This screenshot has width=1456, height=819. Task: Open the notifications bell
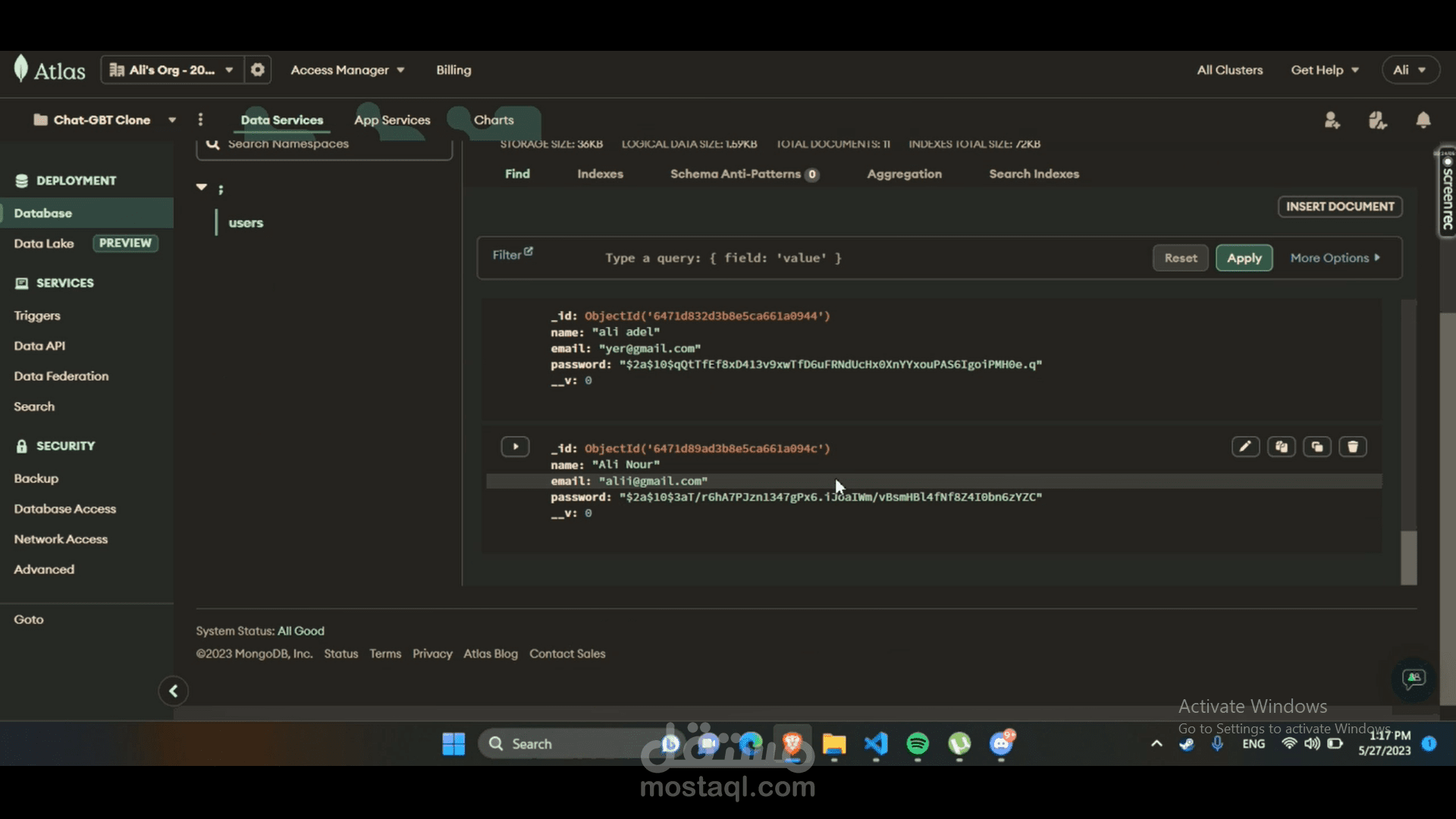[1423, 120]
